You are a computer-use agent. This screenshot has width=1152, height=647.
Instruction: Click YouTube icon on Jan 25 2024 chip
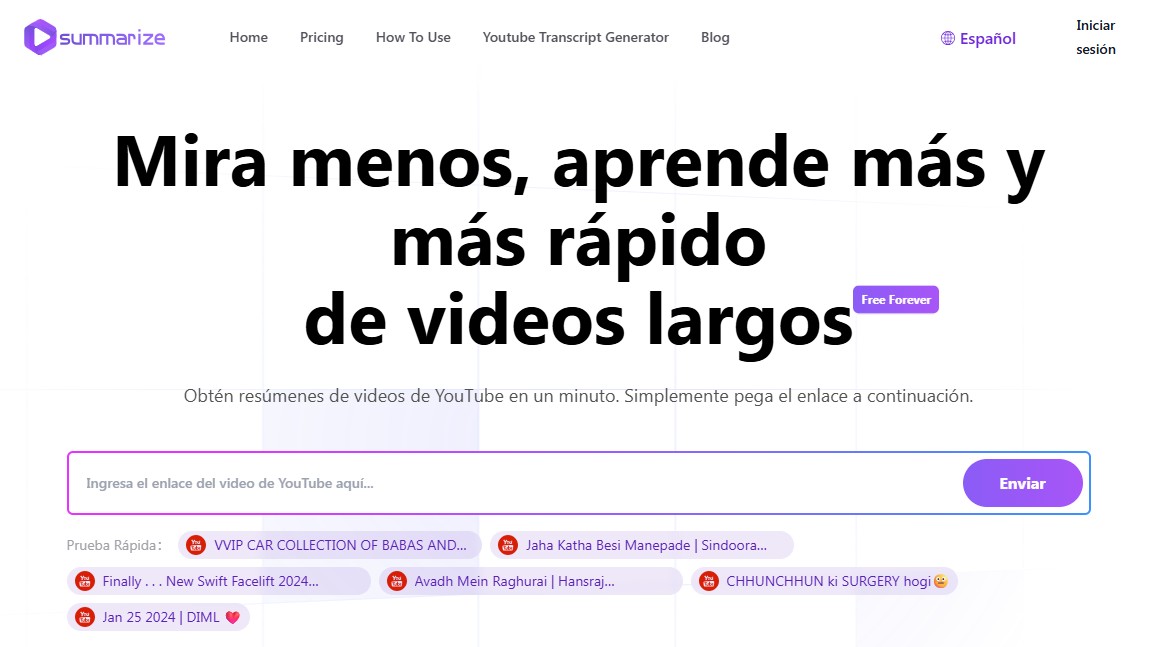click(x=85, y=617)
